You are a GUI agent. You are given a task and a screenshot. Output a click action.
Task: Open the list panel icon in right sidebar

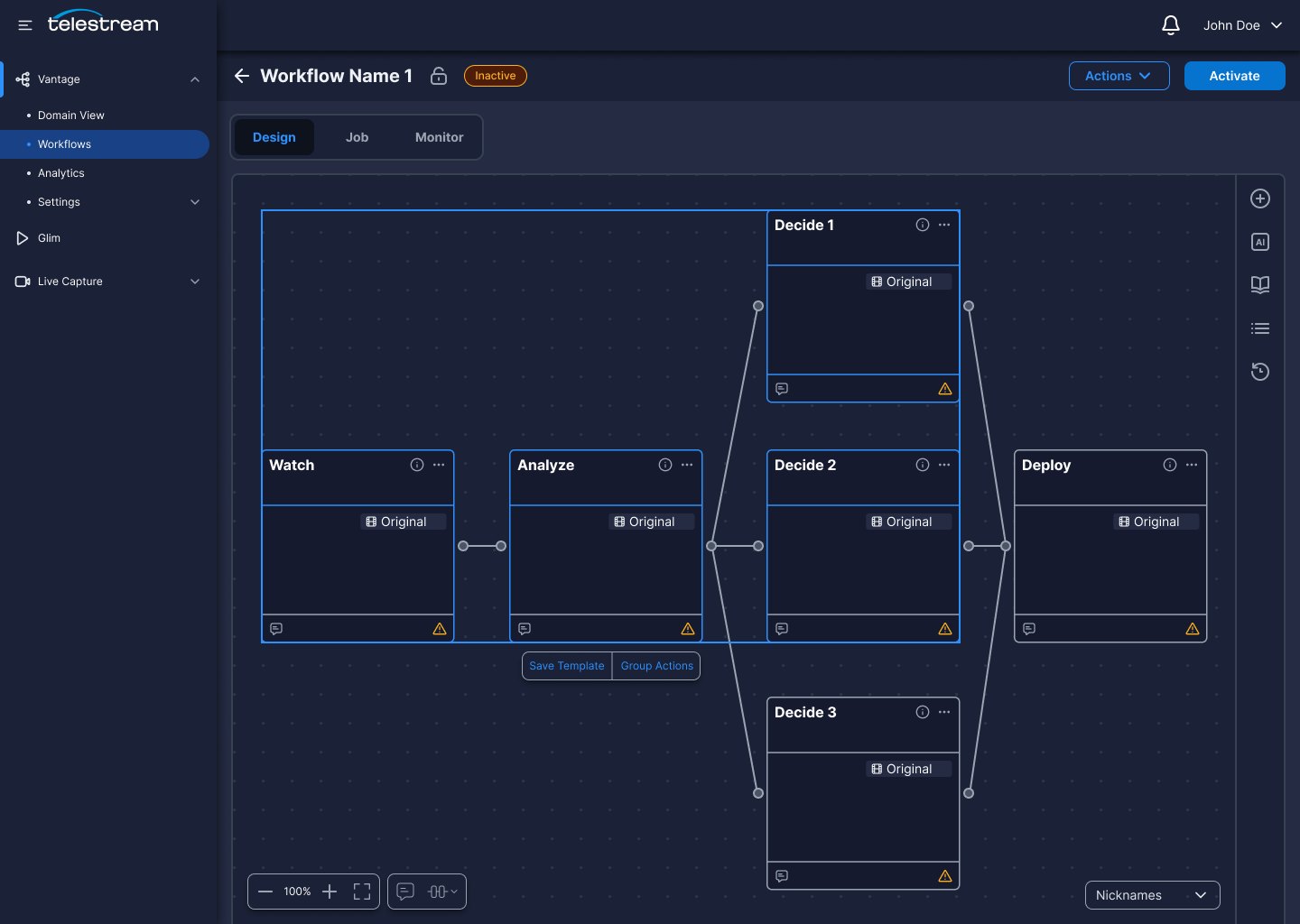click(1260, 328)
